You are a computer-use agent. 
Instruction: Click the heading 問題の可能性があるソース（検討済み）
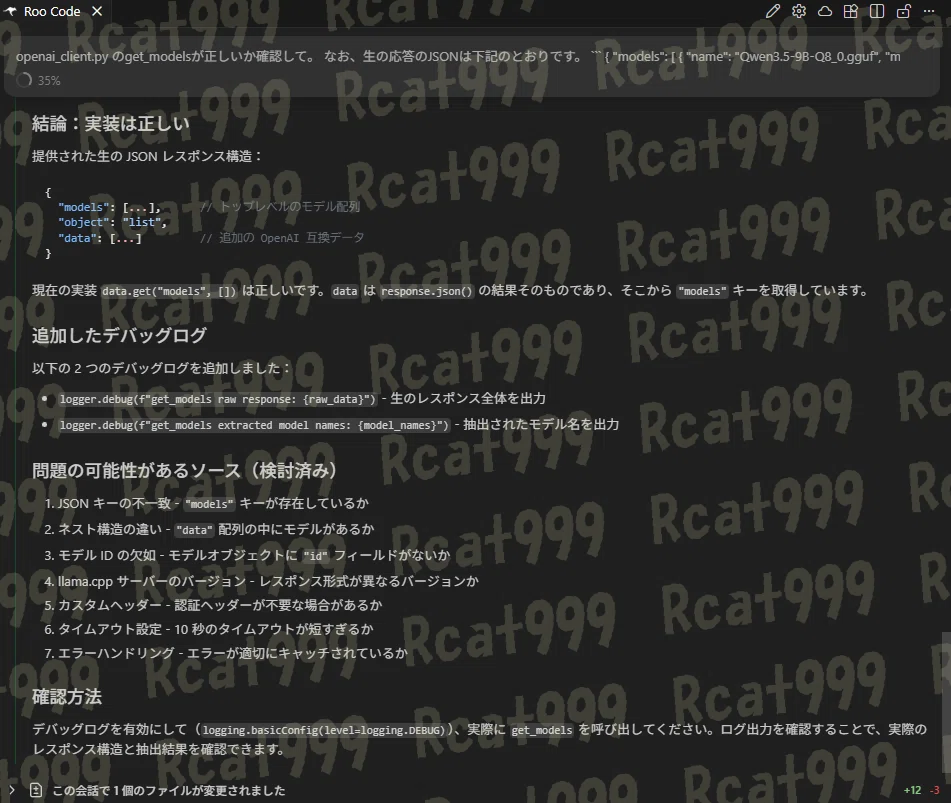(x=184, y=471)
